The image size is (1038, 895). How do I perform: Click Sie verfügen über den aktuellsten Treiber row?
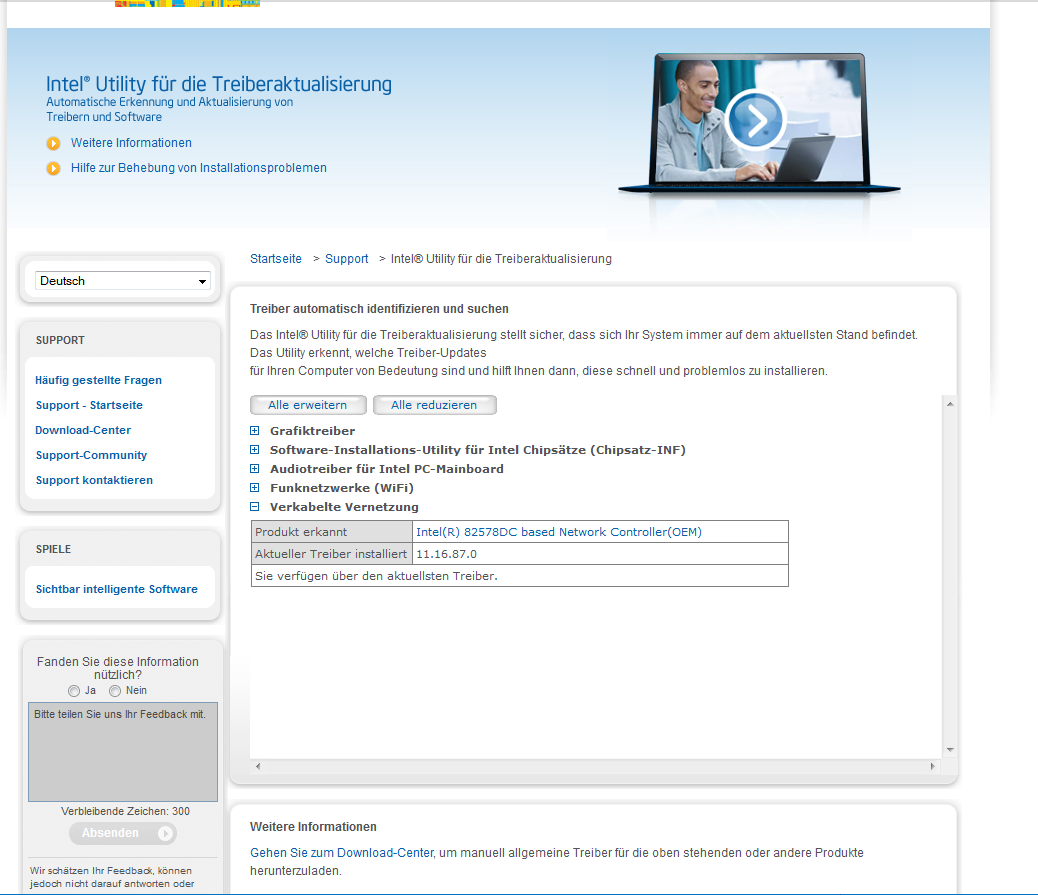click(520, 576)
